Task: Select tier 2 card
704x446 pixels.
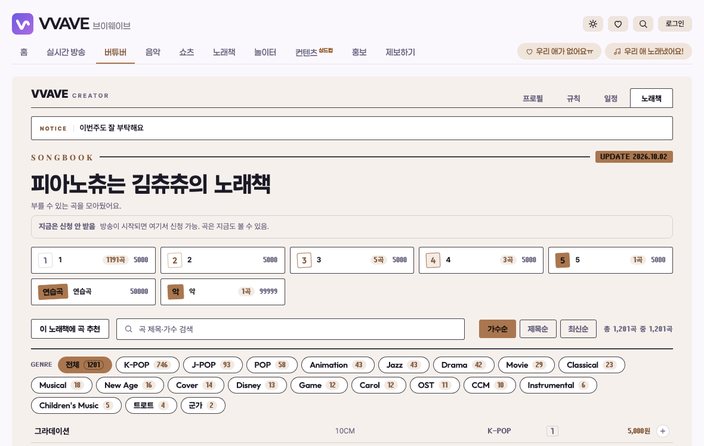Action: [223, 260]
